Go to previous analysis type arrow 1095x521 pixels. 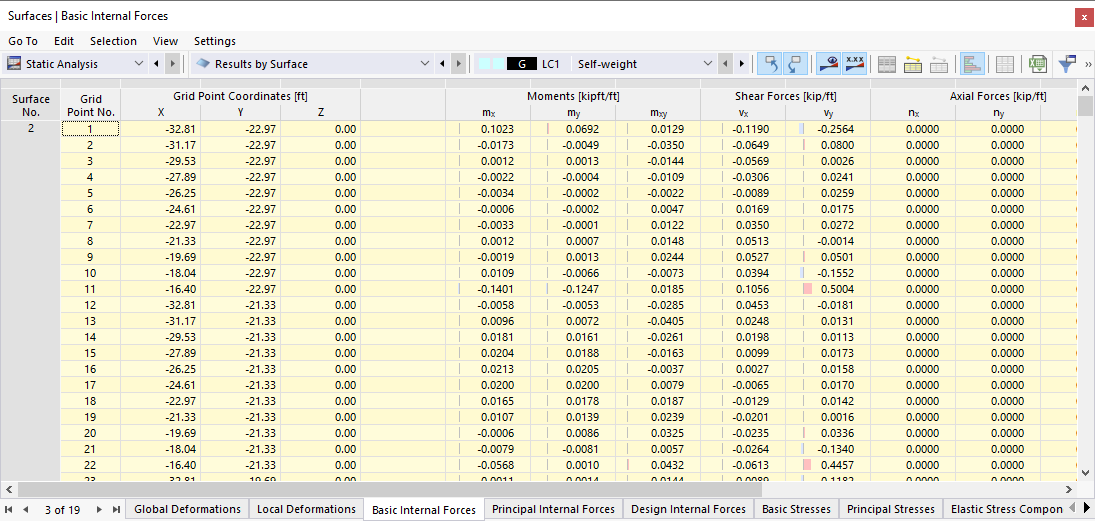pyautogui.click(x=156, y=64)
